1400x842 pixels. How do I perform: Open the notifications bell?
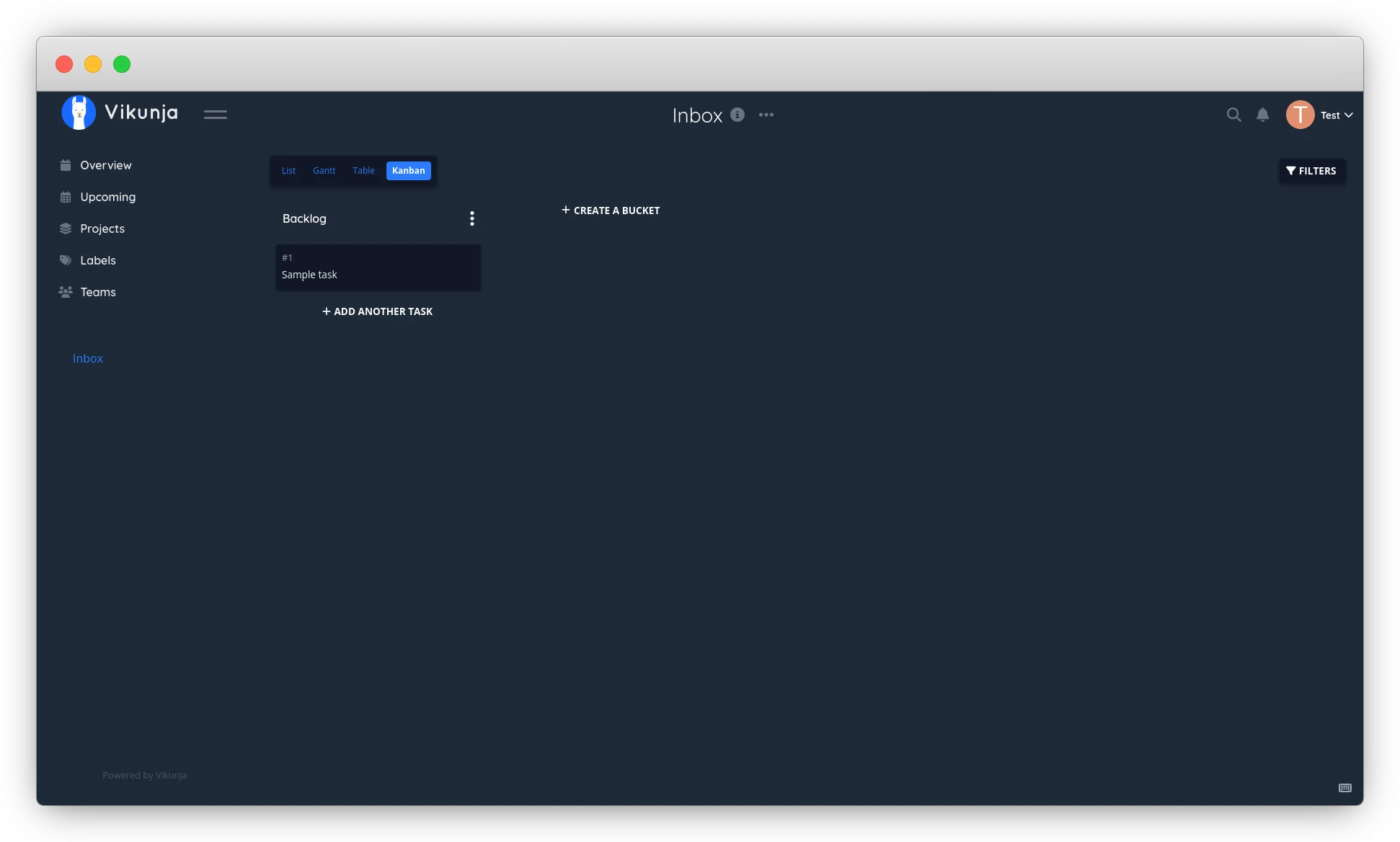click(1262, 115)
